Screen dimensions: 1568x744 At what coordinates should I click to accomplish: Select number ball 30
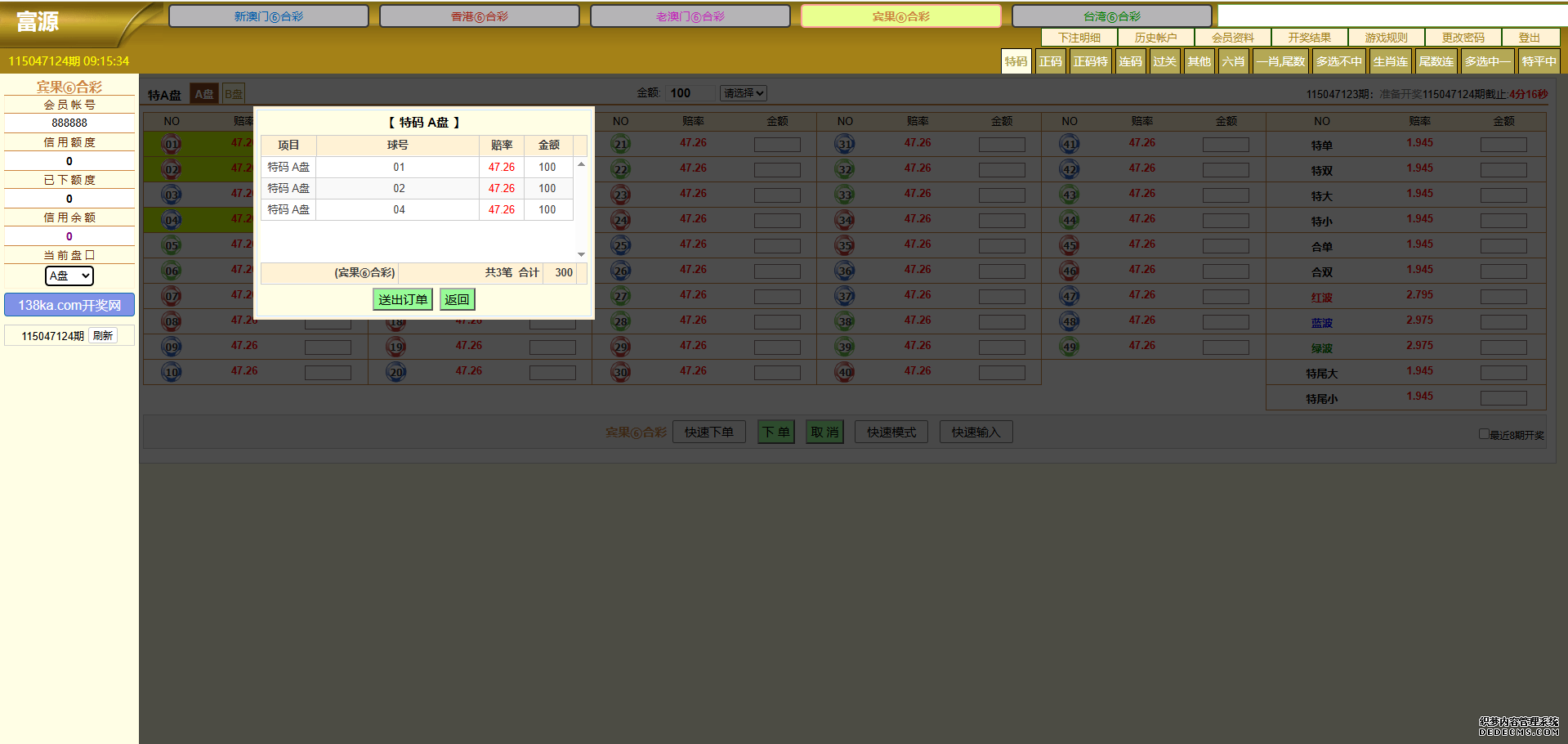(x=621, y=373)
